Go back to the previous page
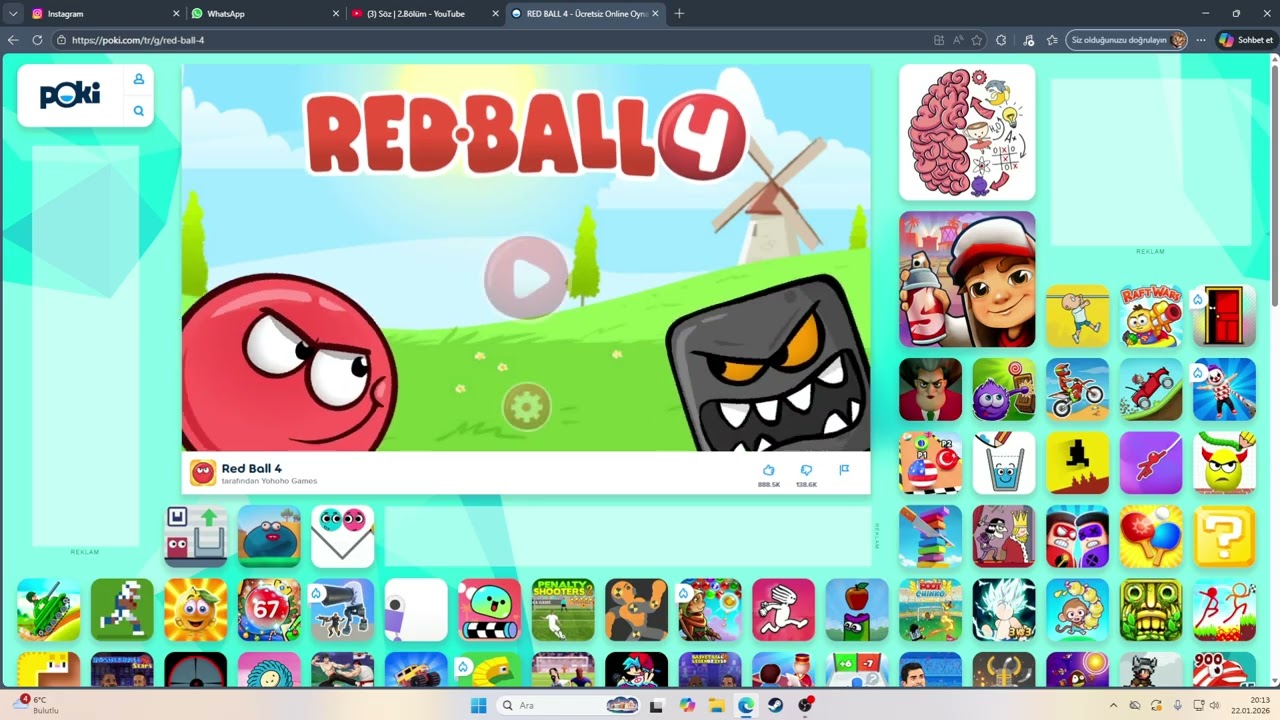Image resolution: width=1280 pixels, height=720 pixels. coord(13,40)
